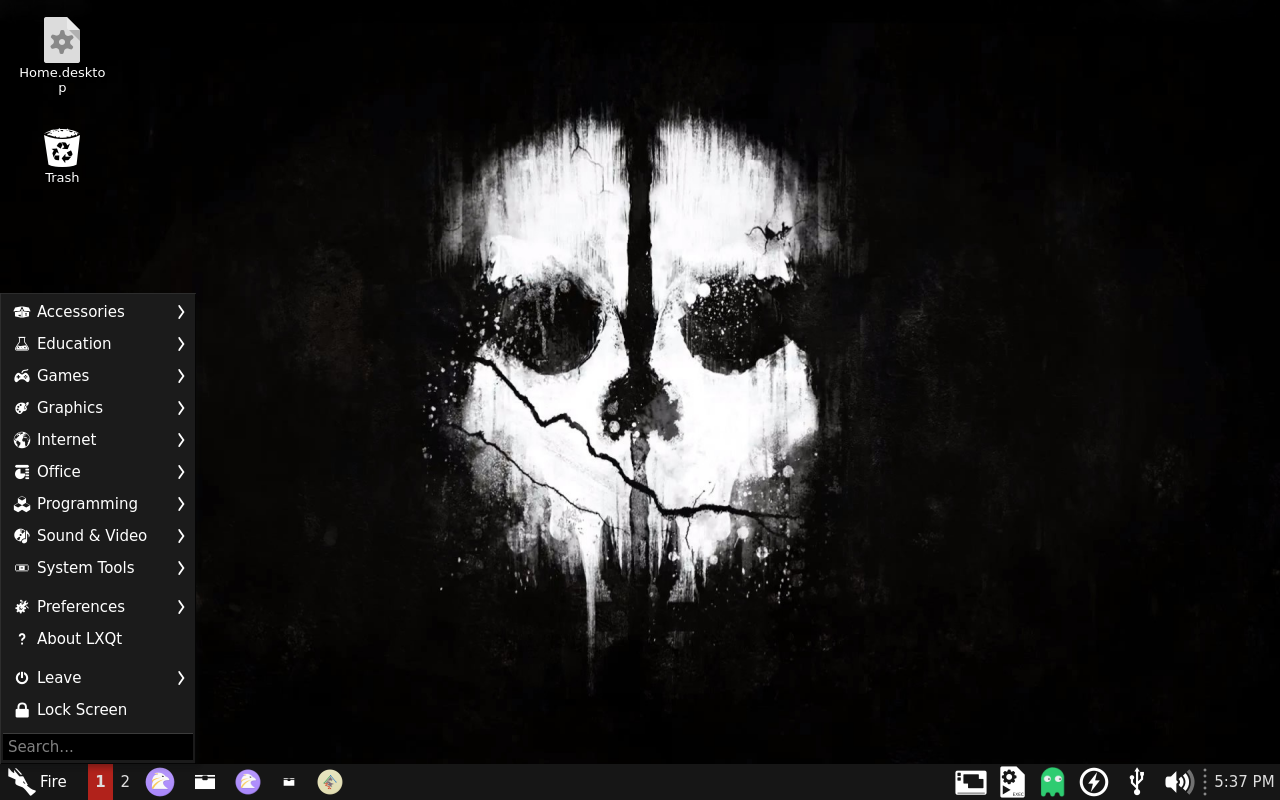1280x800 pixels.
Task: Click the small drawer icon in the taskbar
Action: click(289, 782)
